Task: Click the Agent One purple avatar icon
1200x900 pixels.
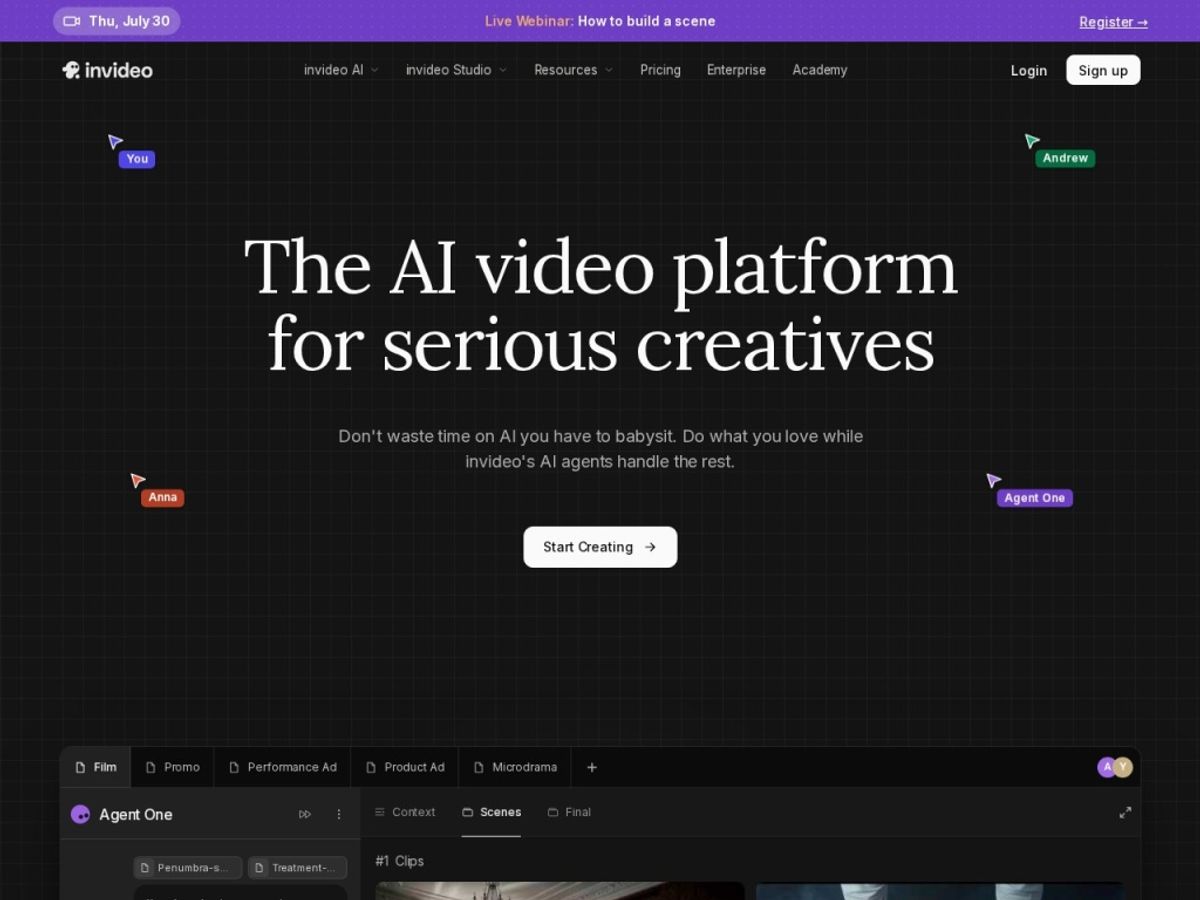Action: pyautogui.click(x=81, y=815)
